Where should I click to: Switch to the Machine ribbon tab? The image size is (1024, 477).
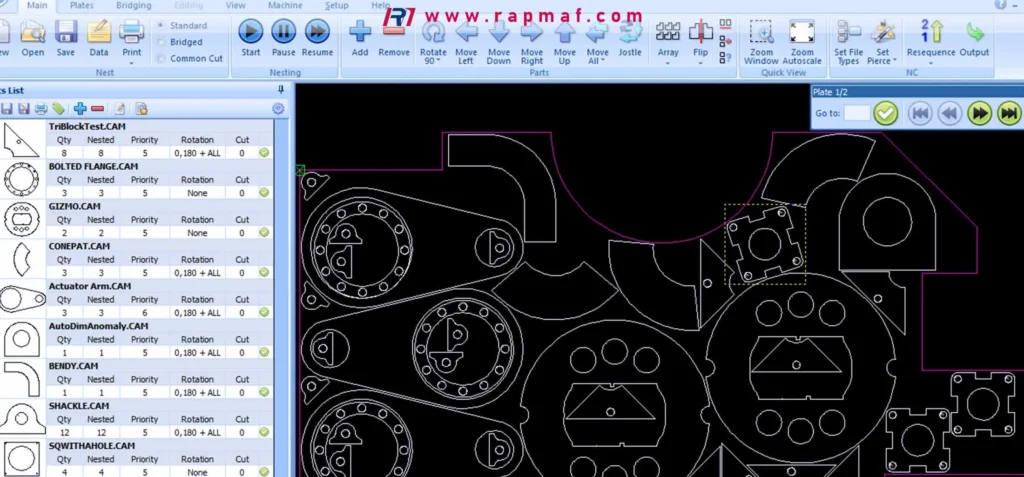click(x=285, y=5)
